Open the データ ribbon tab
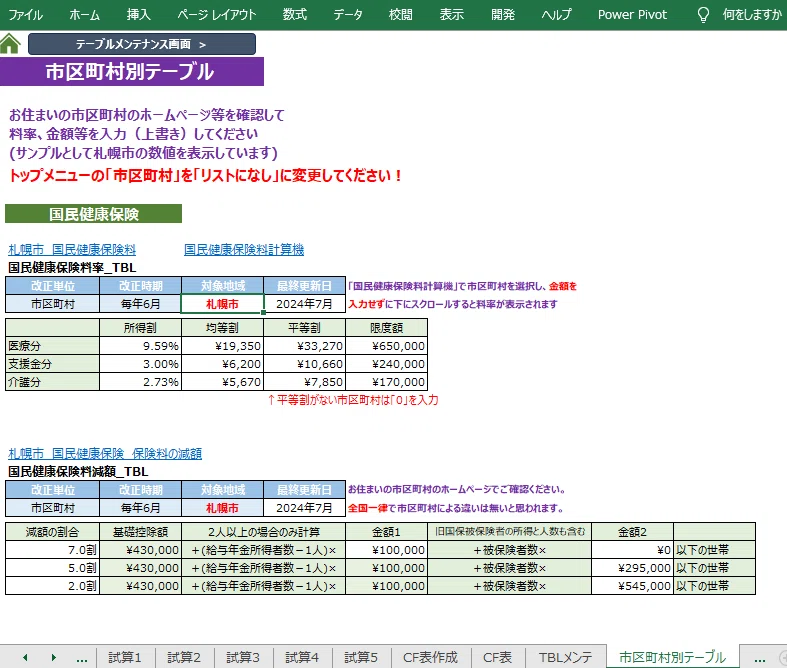 point(348,15)
